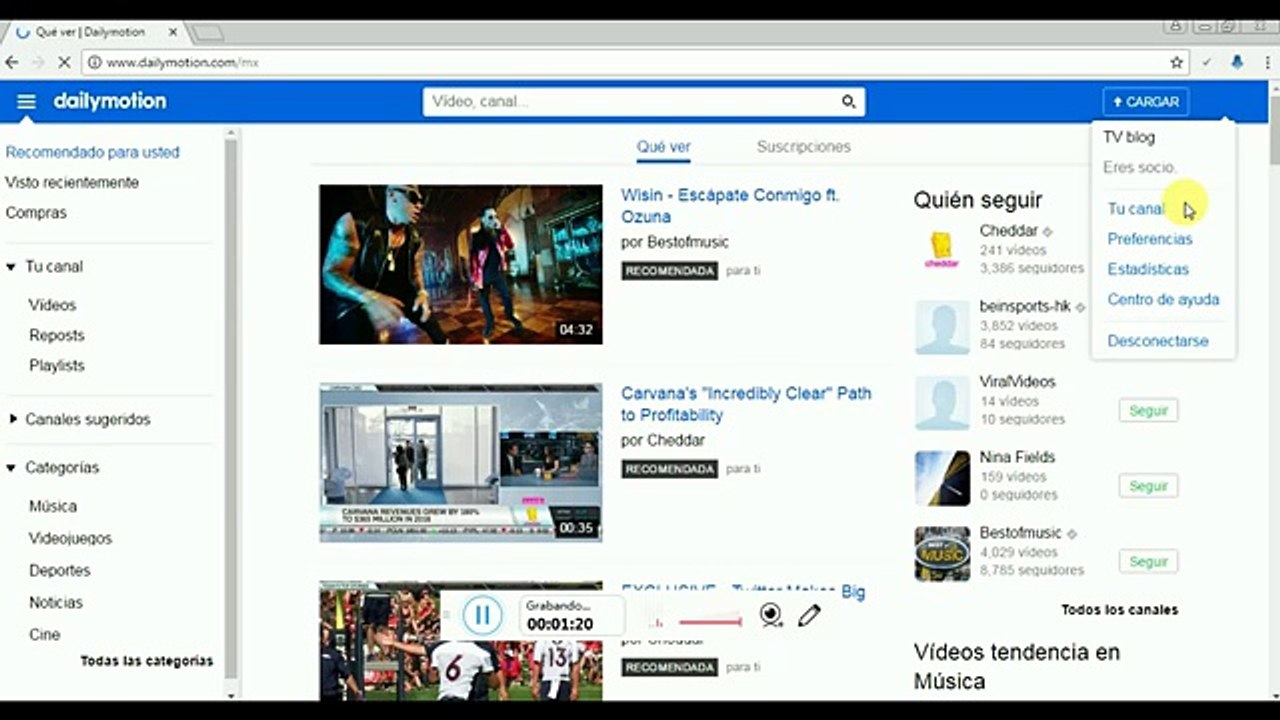Screen dimensions: 1280x720
Task: Click the recorder audio level slider
Action: click(710, 622)
